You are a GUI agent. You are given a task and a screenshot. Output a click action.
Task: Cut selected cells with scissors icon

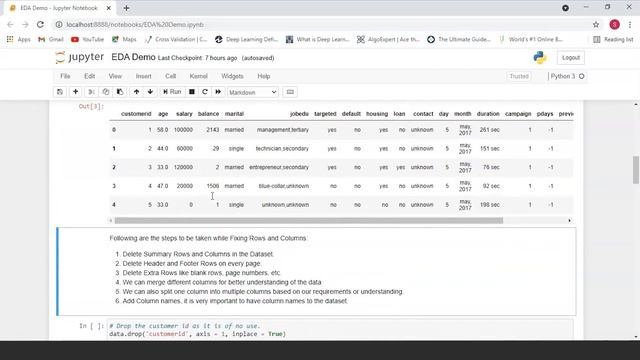point(91,92)
